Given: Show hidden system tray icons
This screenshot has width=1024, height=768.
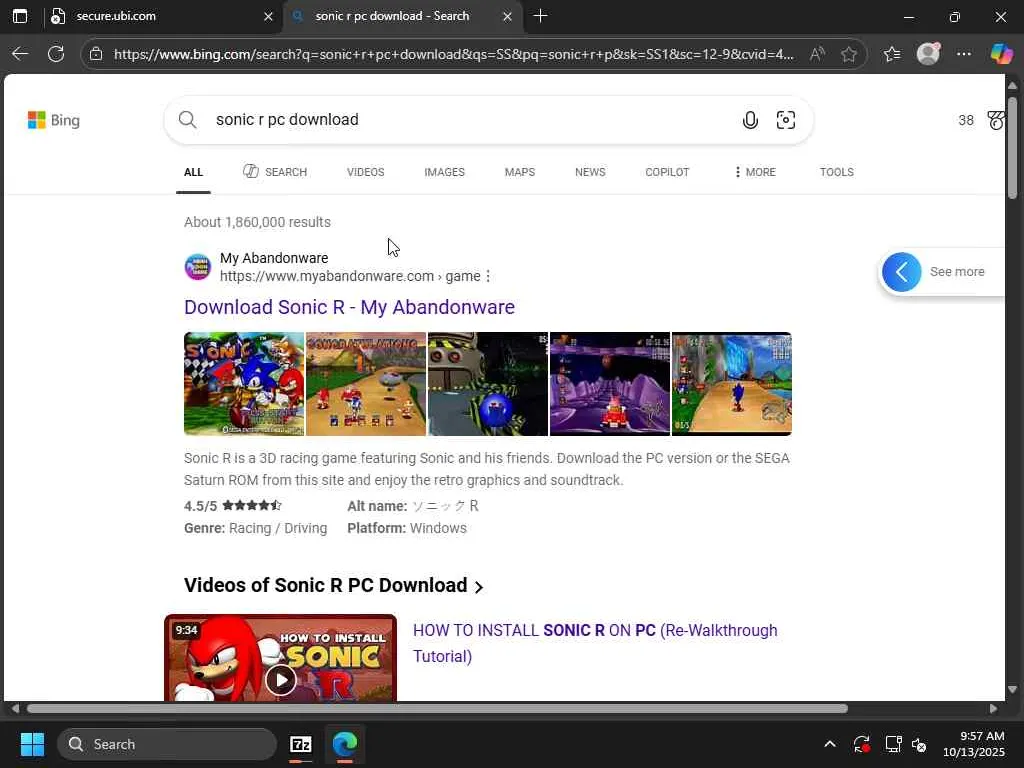Looking at the screenshot, I should 829,744.
